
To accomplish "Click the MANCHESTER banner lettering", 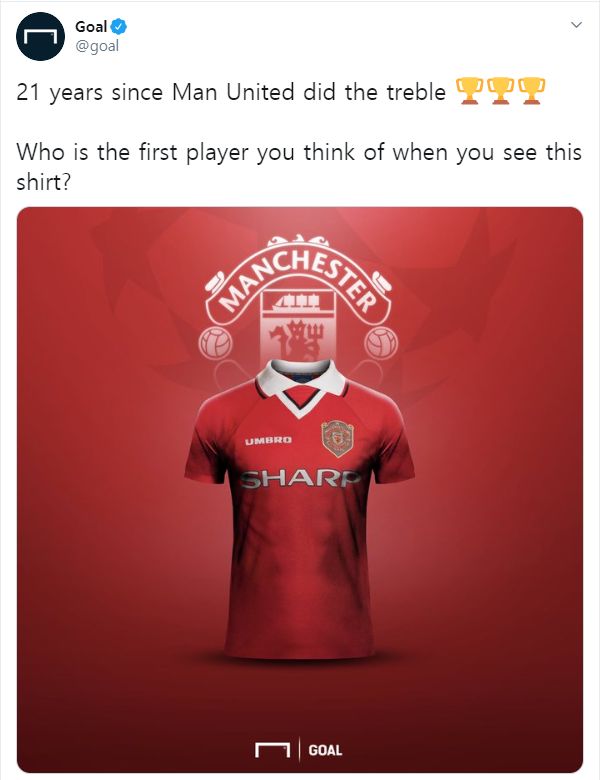I will pyautogui.click(x=298, y=280).
